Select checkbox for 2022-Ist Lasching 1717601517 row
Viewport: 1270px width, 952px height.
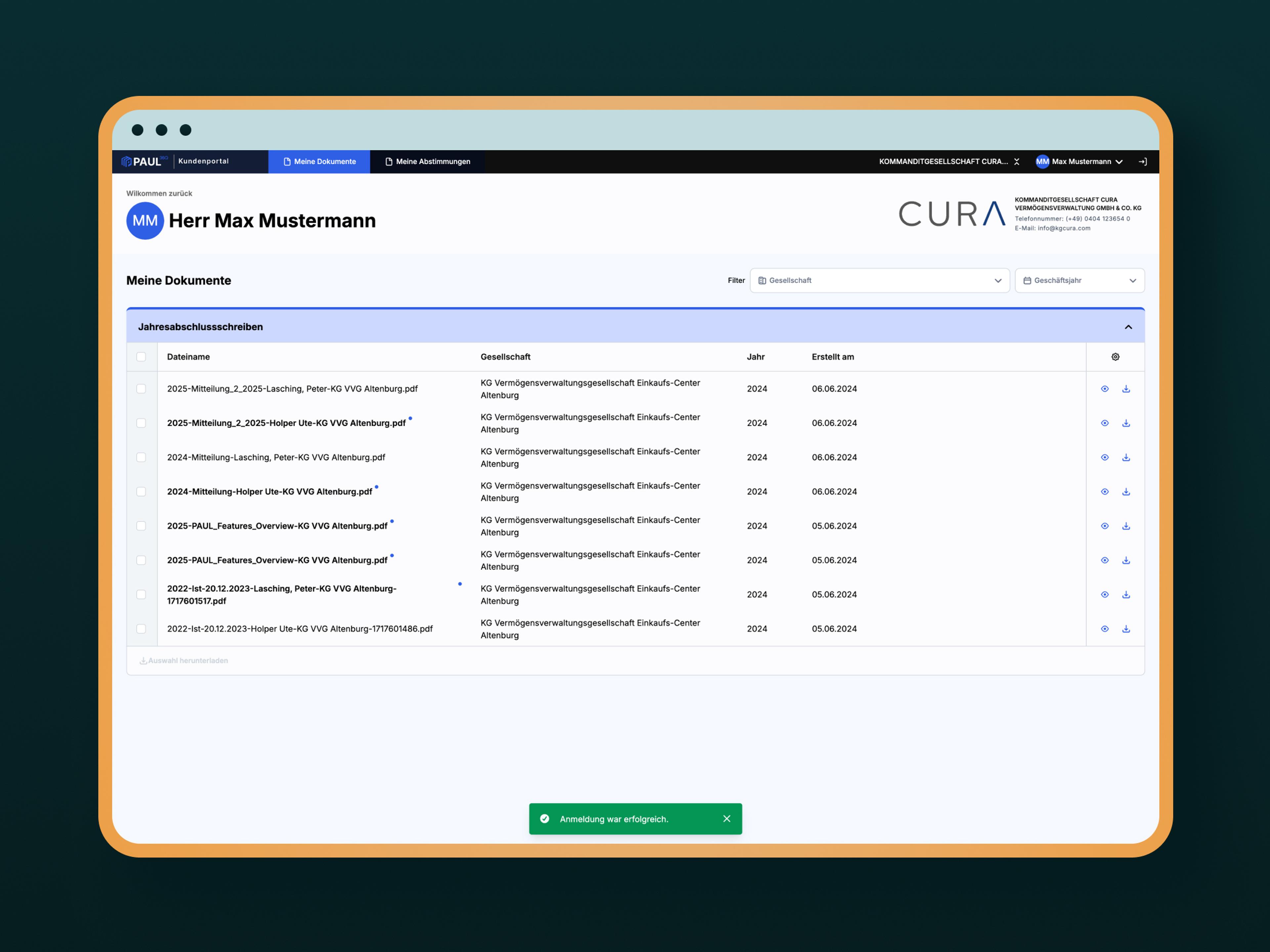(141, 594)
